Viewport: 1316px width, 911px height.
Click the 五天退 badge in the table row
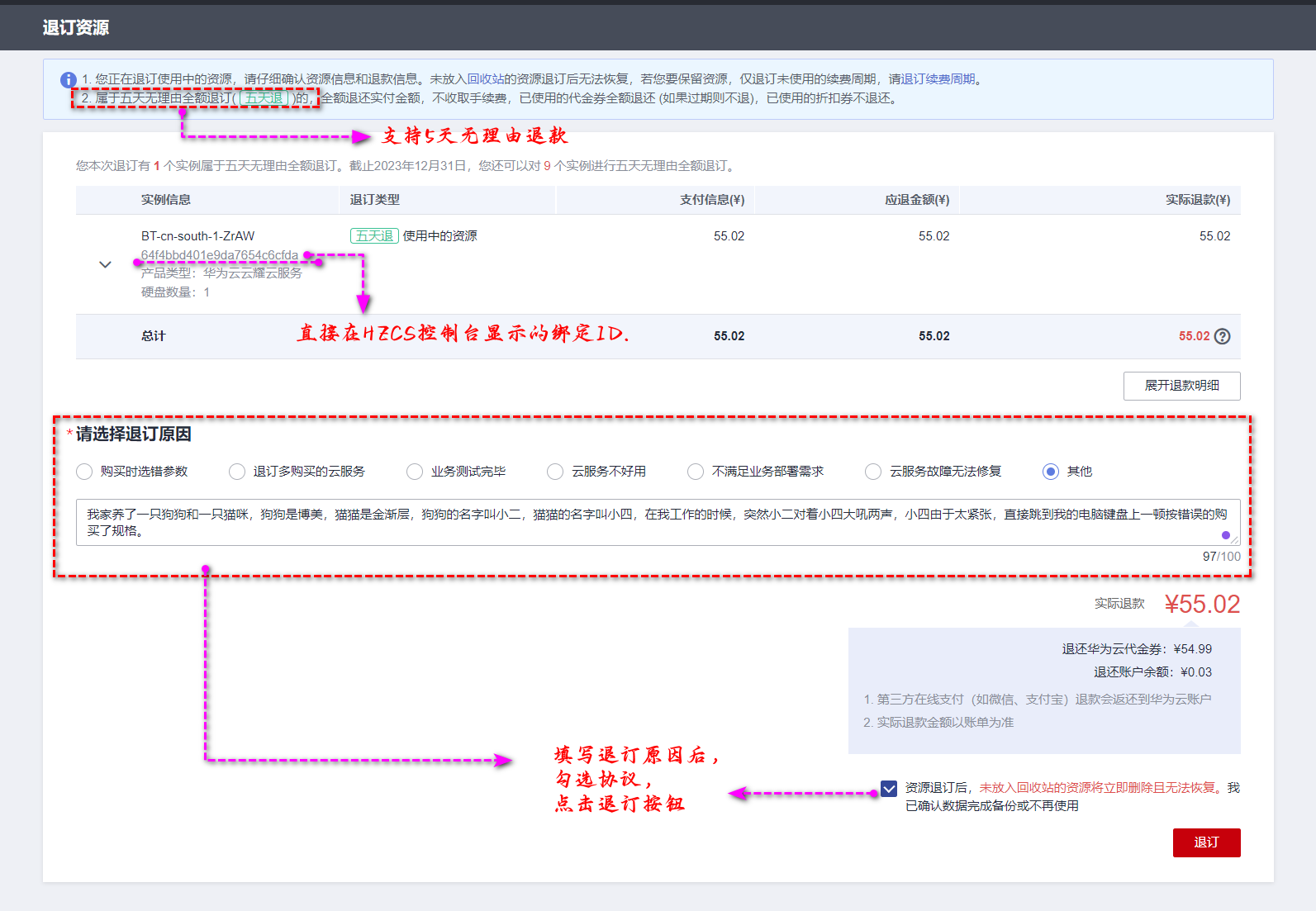[x=375, y=236]
